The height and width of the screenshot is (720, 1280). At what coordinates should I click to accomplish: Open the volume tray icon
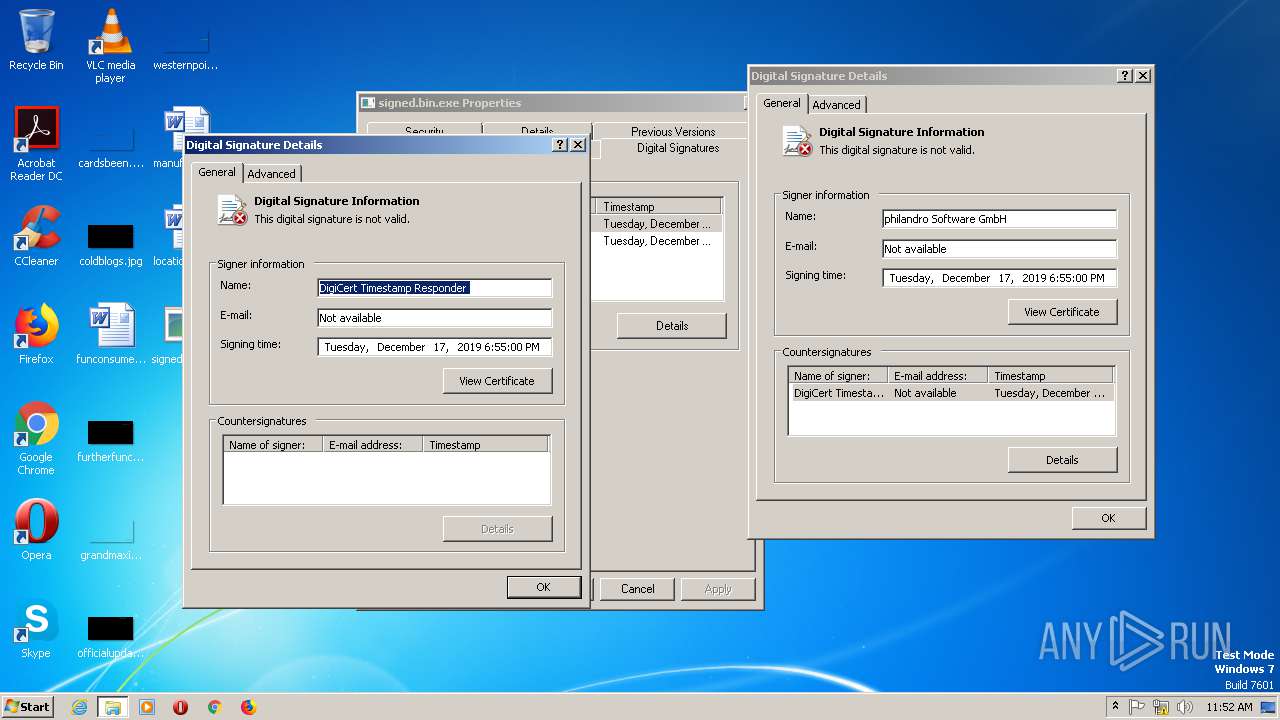1185,707
